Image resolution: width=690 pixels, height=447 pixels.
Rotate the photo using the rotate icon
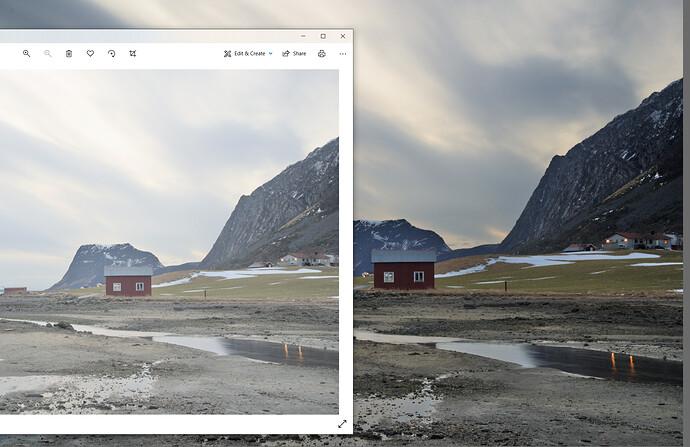pyautogui.click(x=111, y=54)
